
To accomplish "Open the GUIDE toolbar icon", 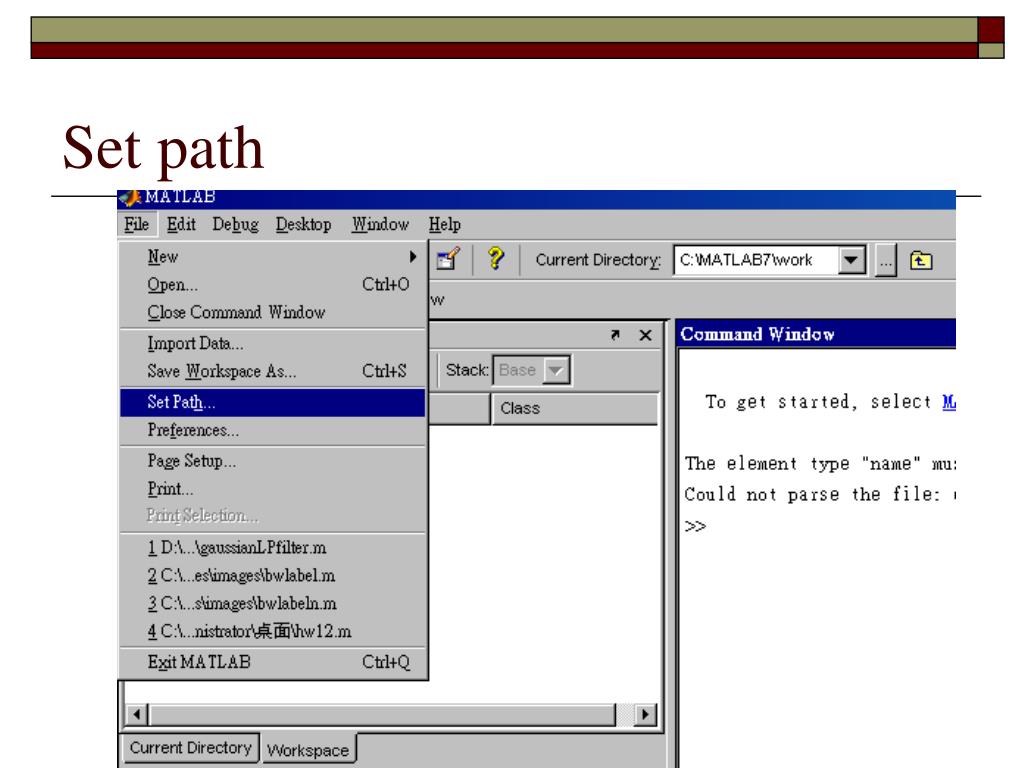I will (x=448, y=259).
